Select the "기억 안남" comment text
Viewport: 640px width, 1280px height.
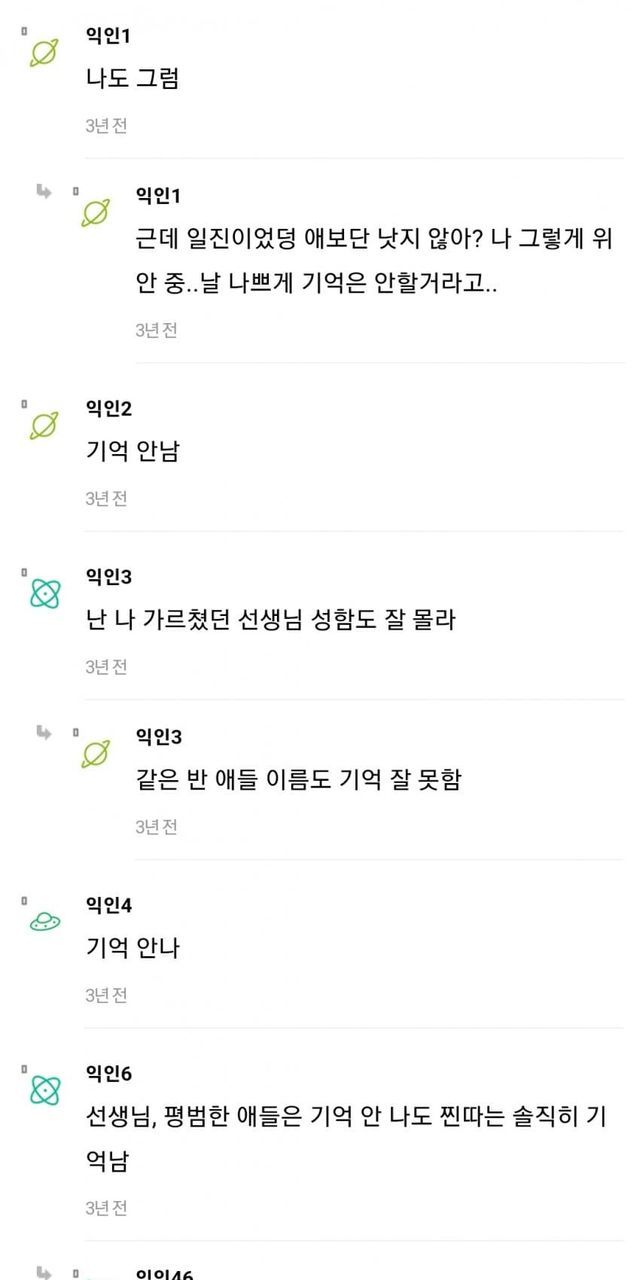[132, 451]
